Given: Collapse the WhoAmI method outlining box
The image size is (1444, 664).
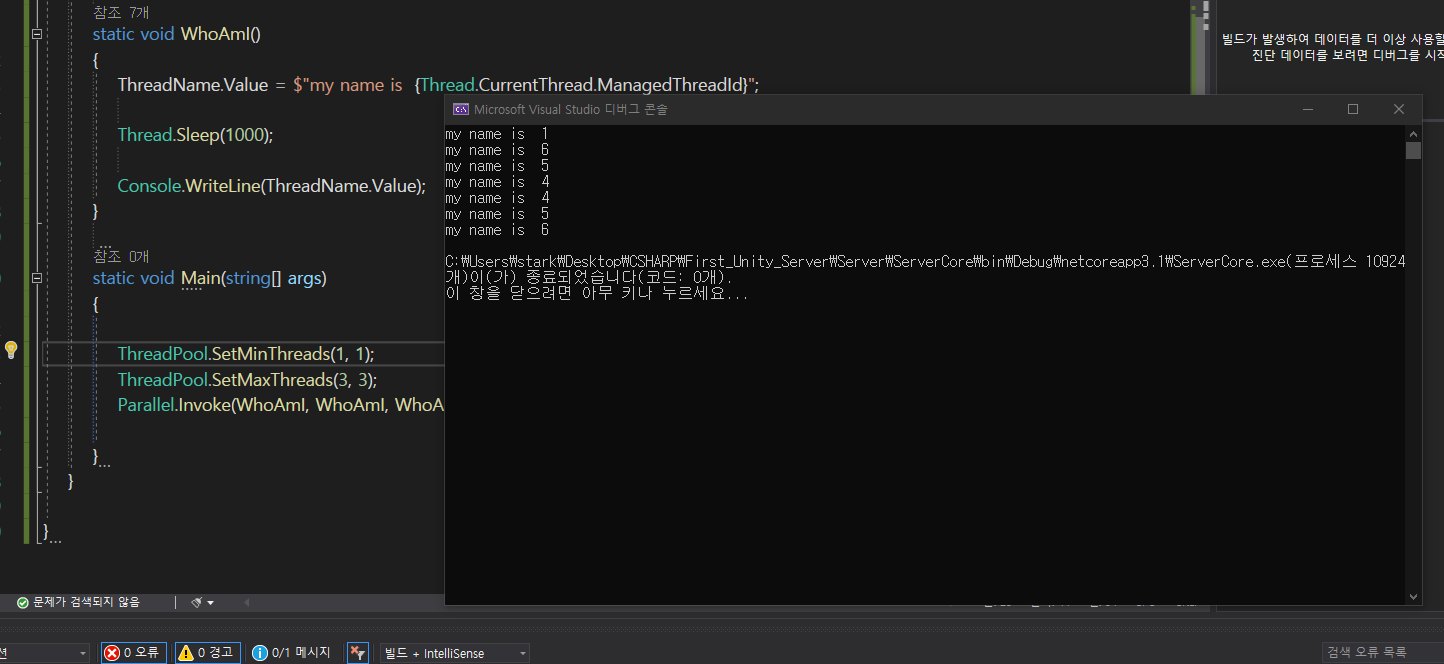Looking at the screenshot, I should tap(38, 34).
